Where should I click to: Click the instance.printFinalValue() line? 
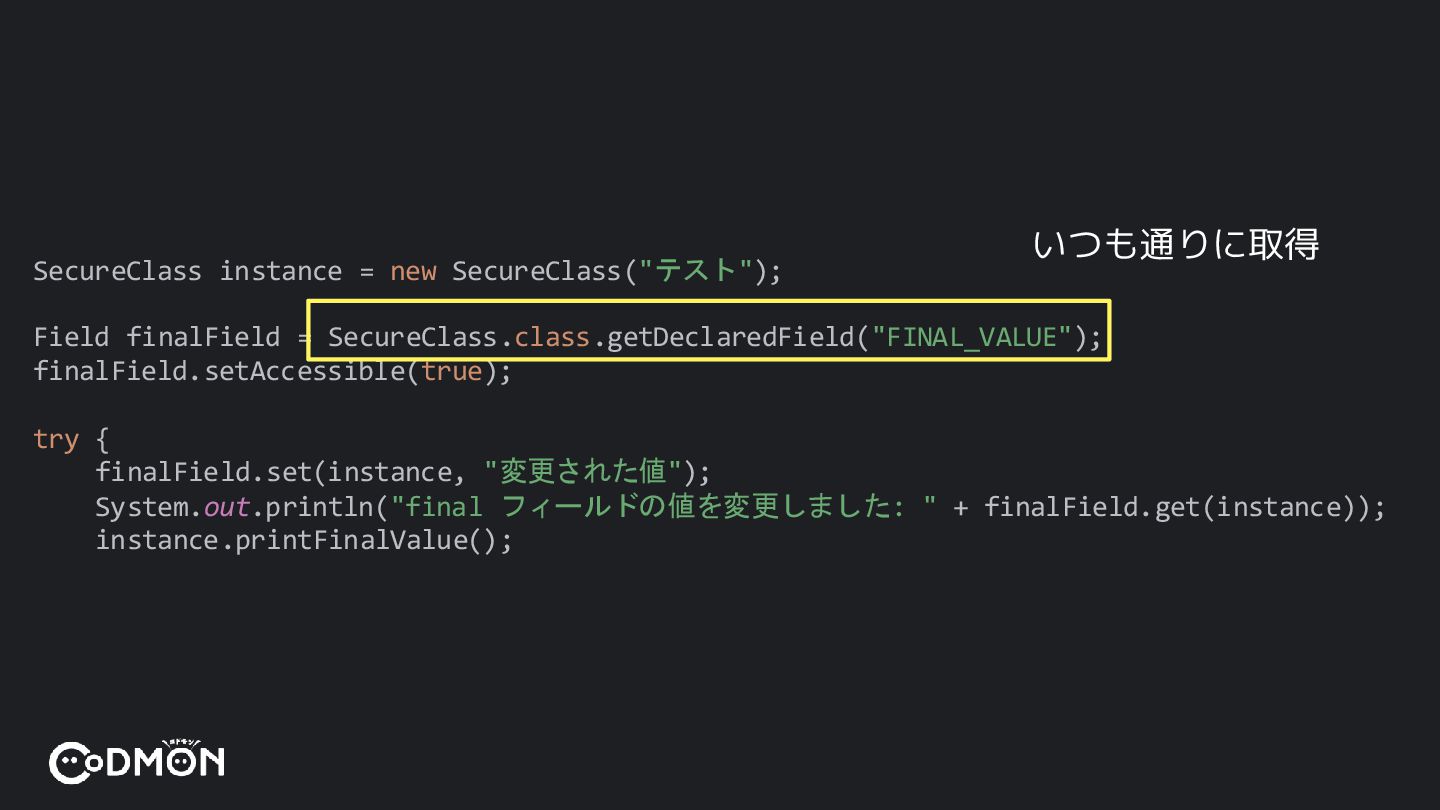pyautogui.click(x=303, y=541)
